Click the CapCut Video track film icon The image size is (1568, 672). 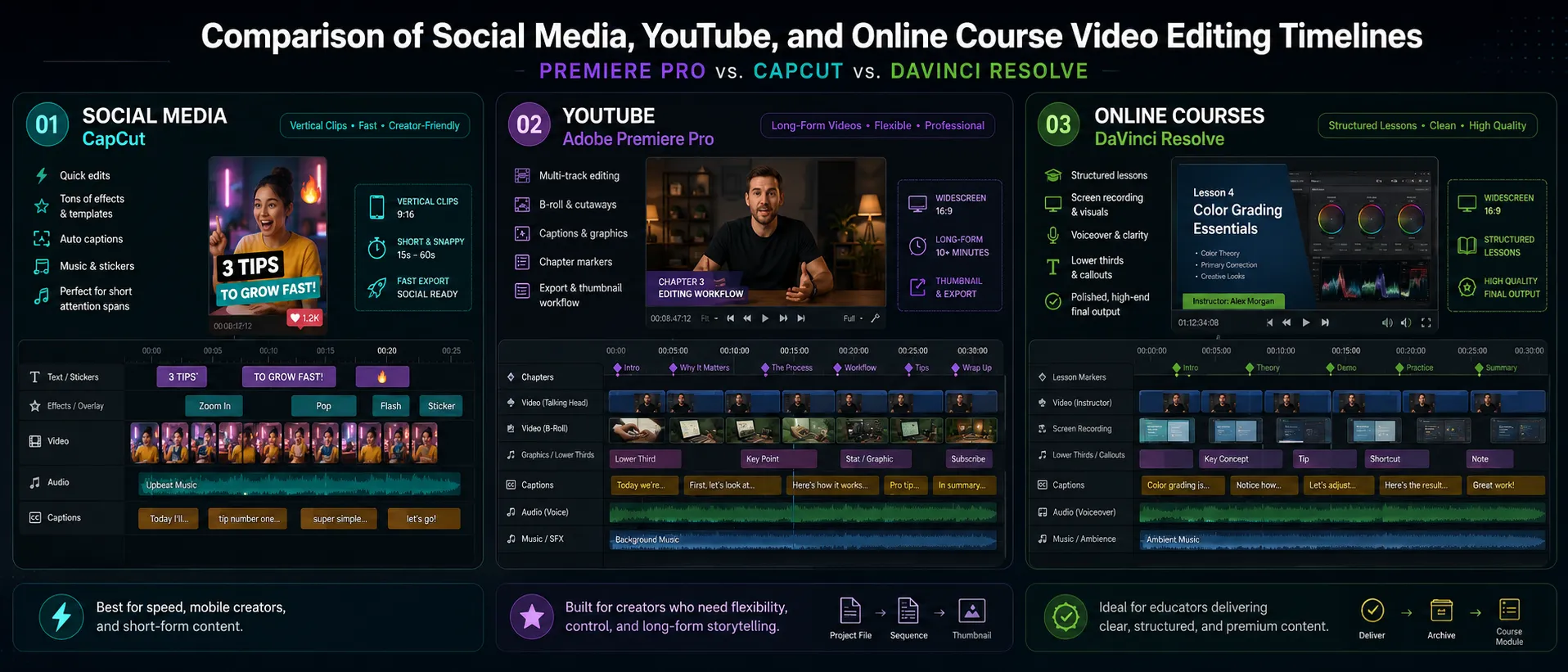35,441
